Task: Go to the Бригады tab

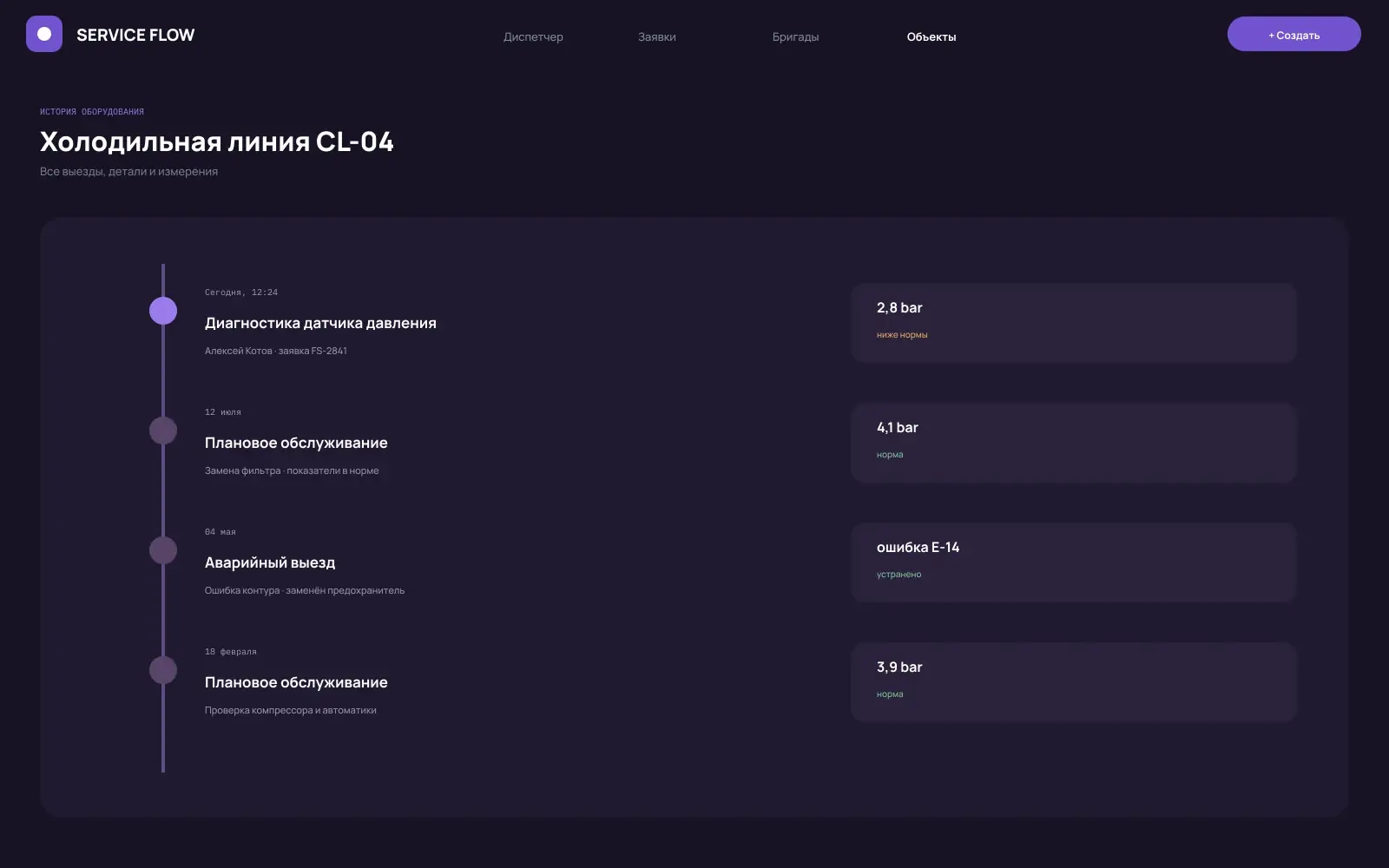Action: tap(795, 36)
